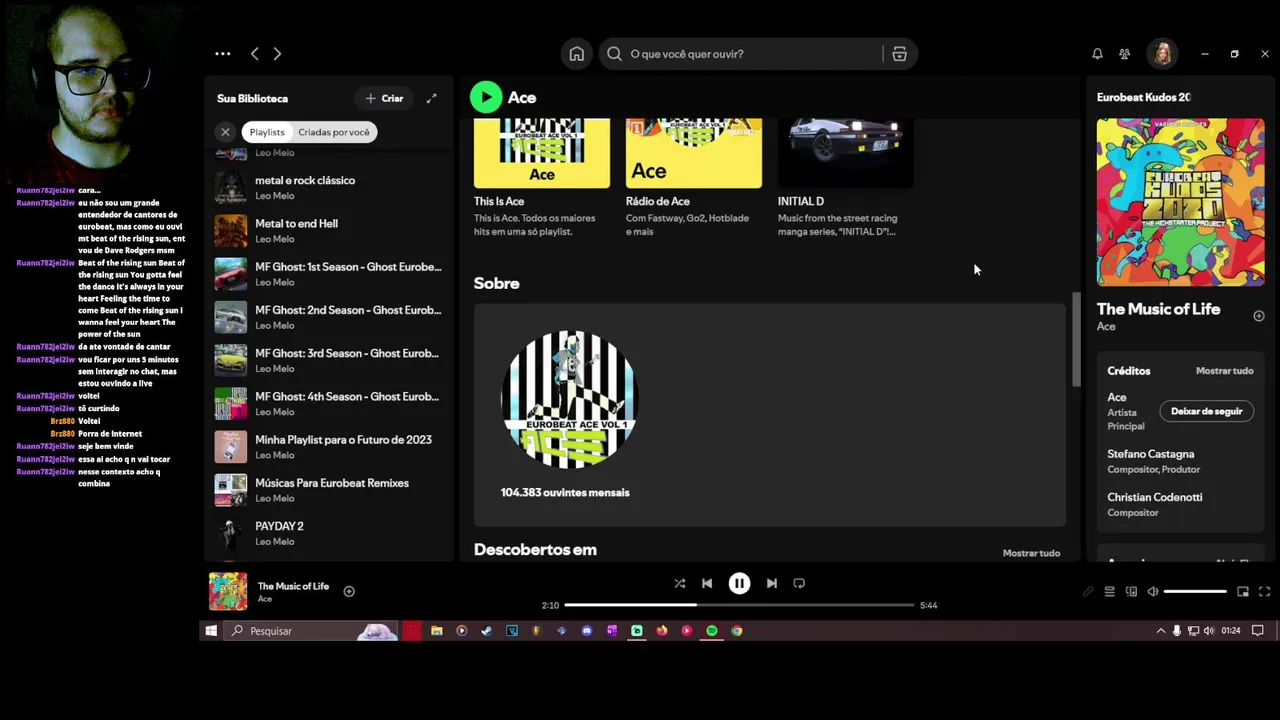Go back with the left arrow
This screenshot has width=1280, height=720.
(255, 54)
